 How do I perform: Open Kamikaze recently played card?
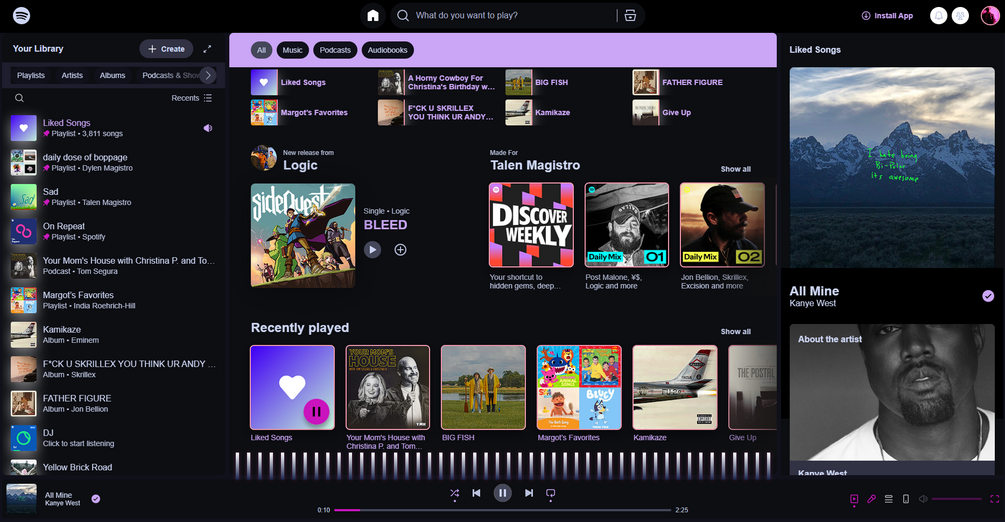pyautogui.click(x=675, y=394)
